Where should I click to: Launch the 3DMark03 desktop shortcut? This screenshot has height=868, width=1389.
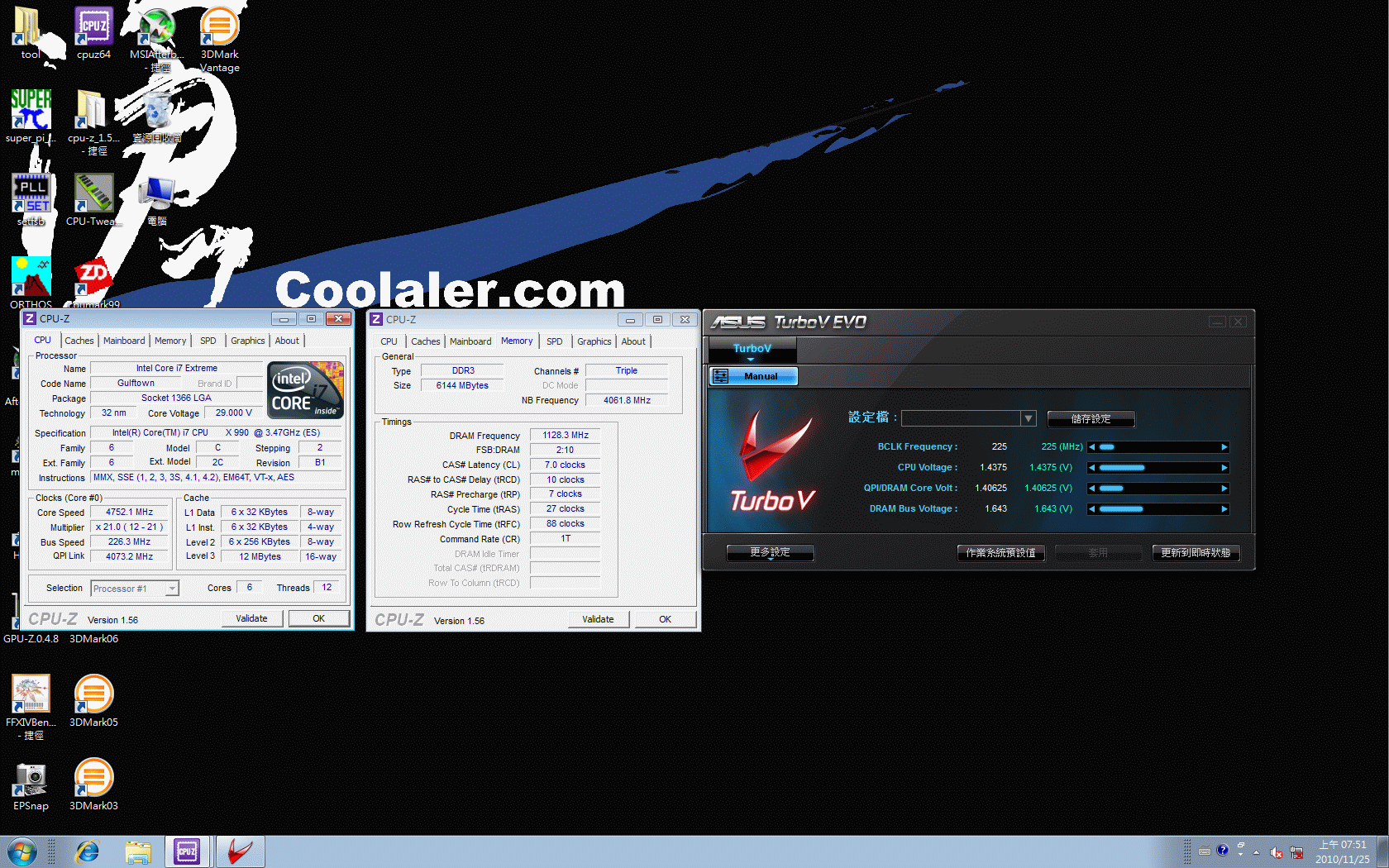(x=93, y=785)
